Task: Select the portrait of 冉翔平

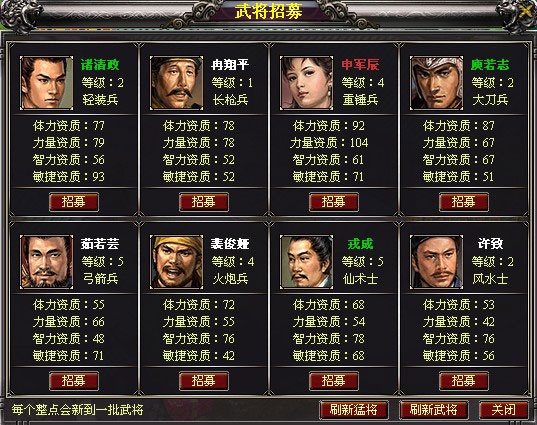Action: pos(176,83)
